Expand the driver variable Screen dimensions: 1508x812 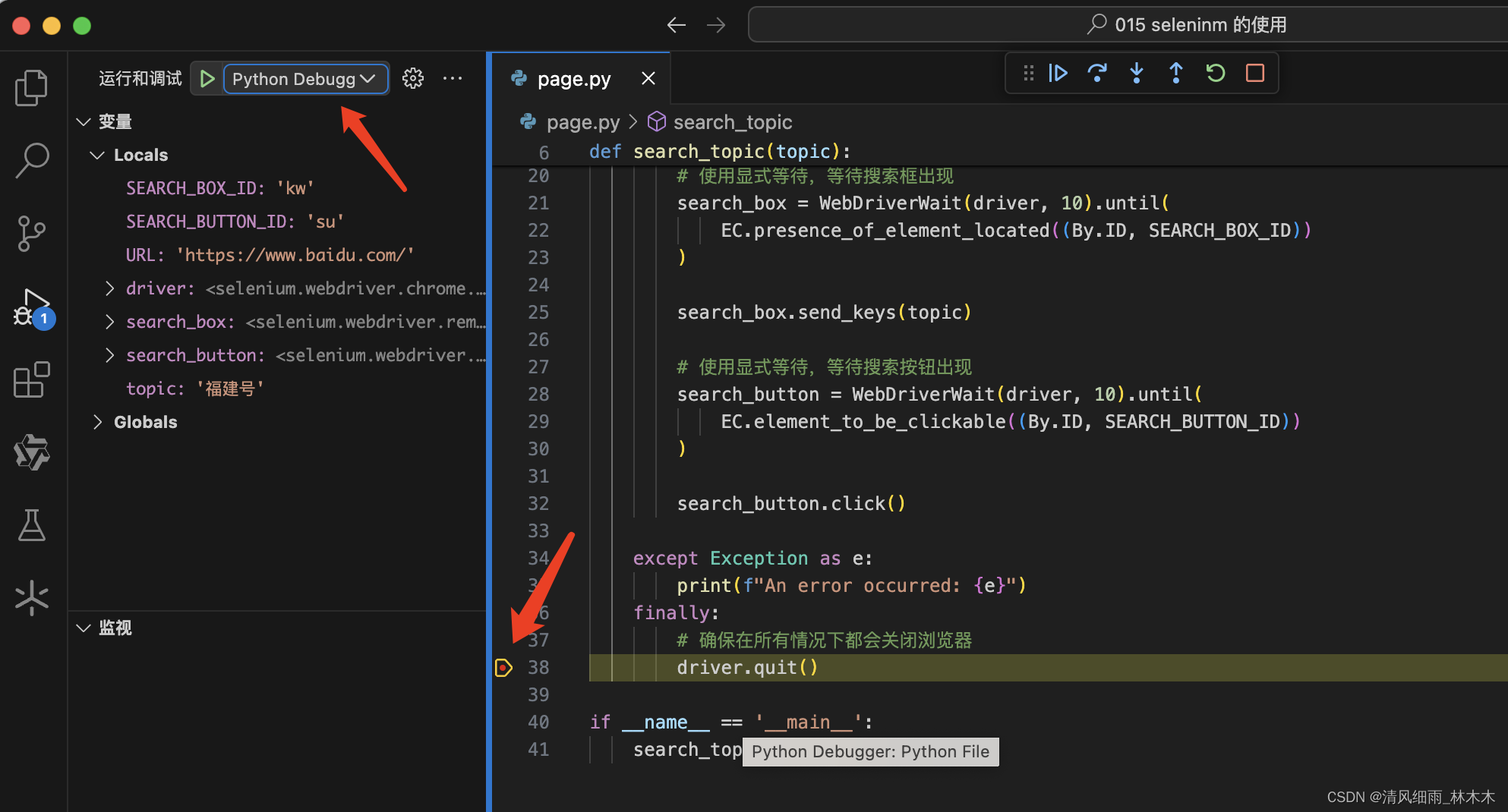pyautogui.click(x=110, y=288)
